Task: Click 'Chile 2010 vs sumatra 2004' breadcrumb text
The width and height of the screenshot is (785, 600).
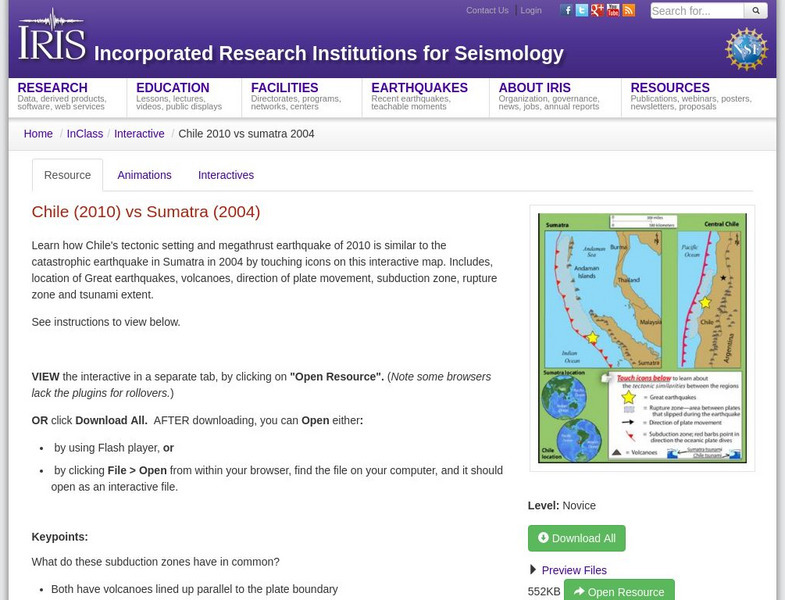Action: (246, 134)
